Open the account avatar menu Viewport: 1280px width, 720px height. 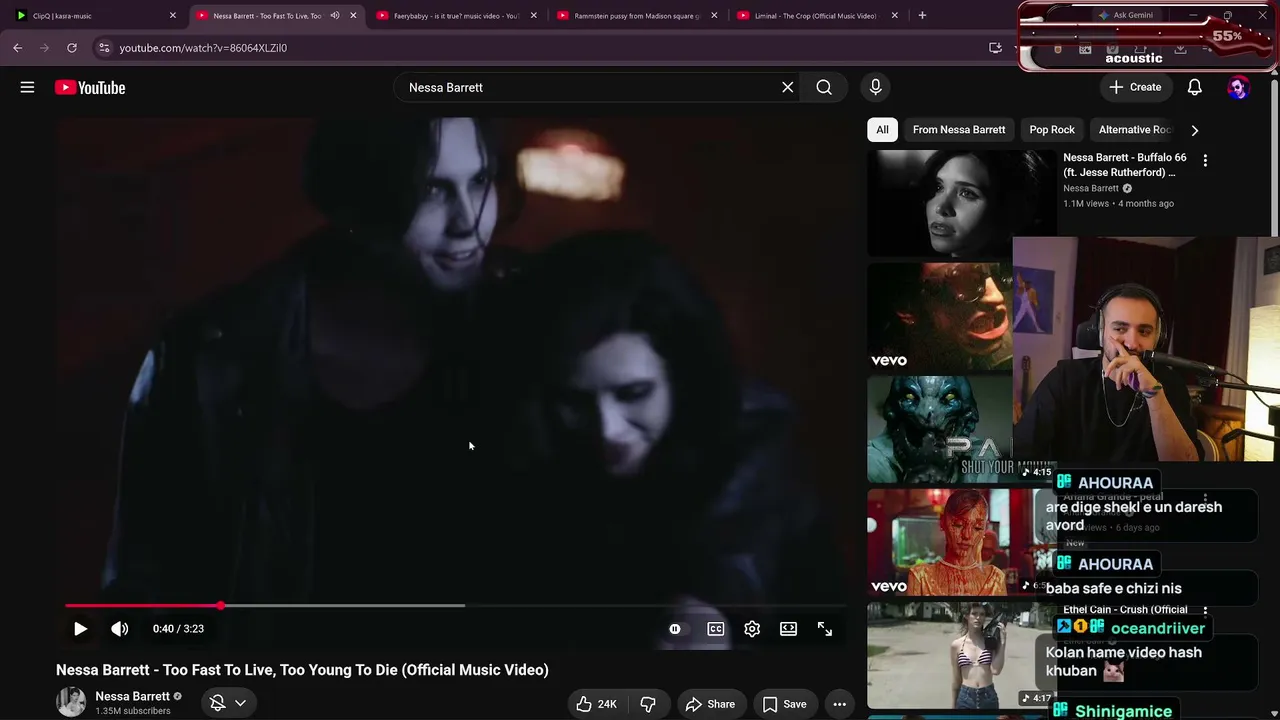pos(1238,87)
